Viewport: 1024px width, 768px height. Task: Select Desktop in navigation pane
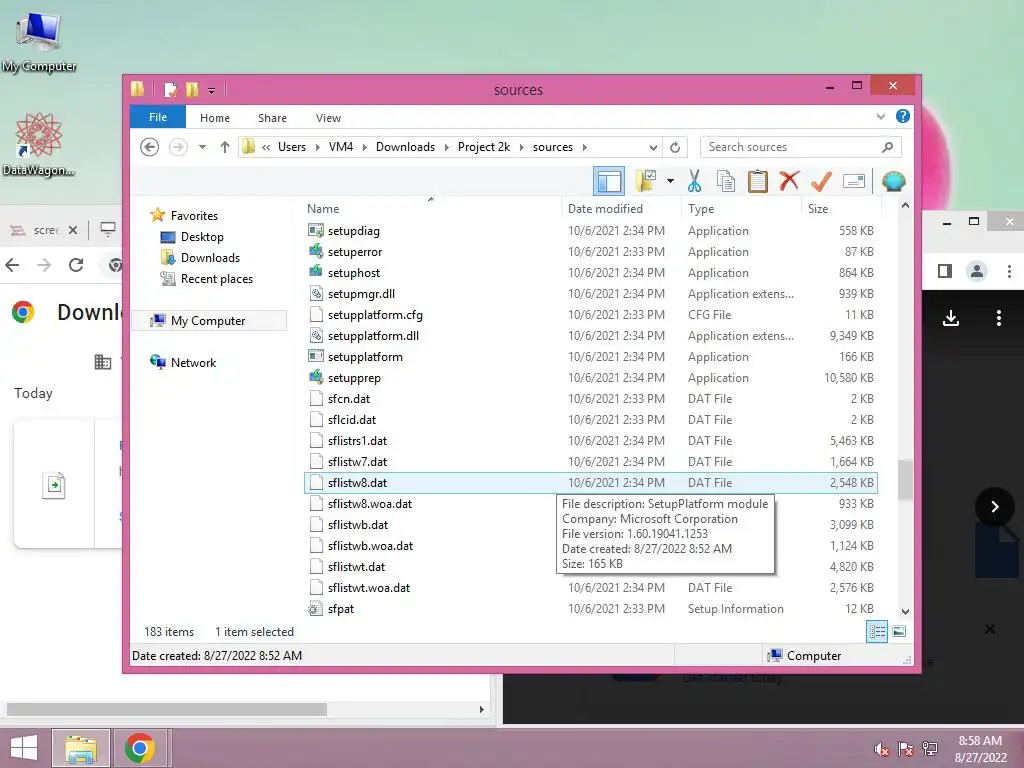[202, 236]
